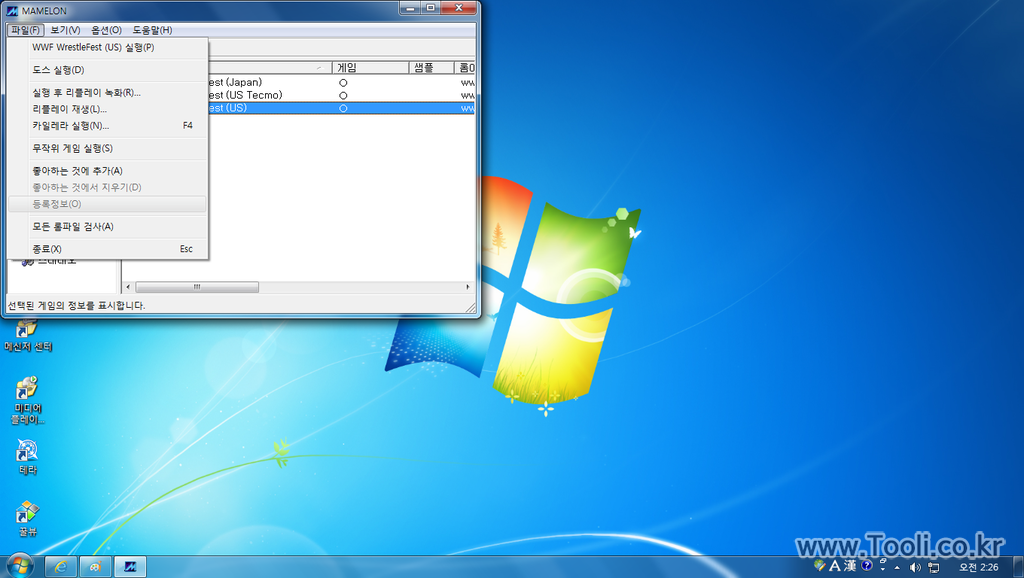Launch Internet Explorer from the taskbar
The image size is (1024, 578).
pyautogui.click(x=60, y=566)
